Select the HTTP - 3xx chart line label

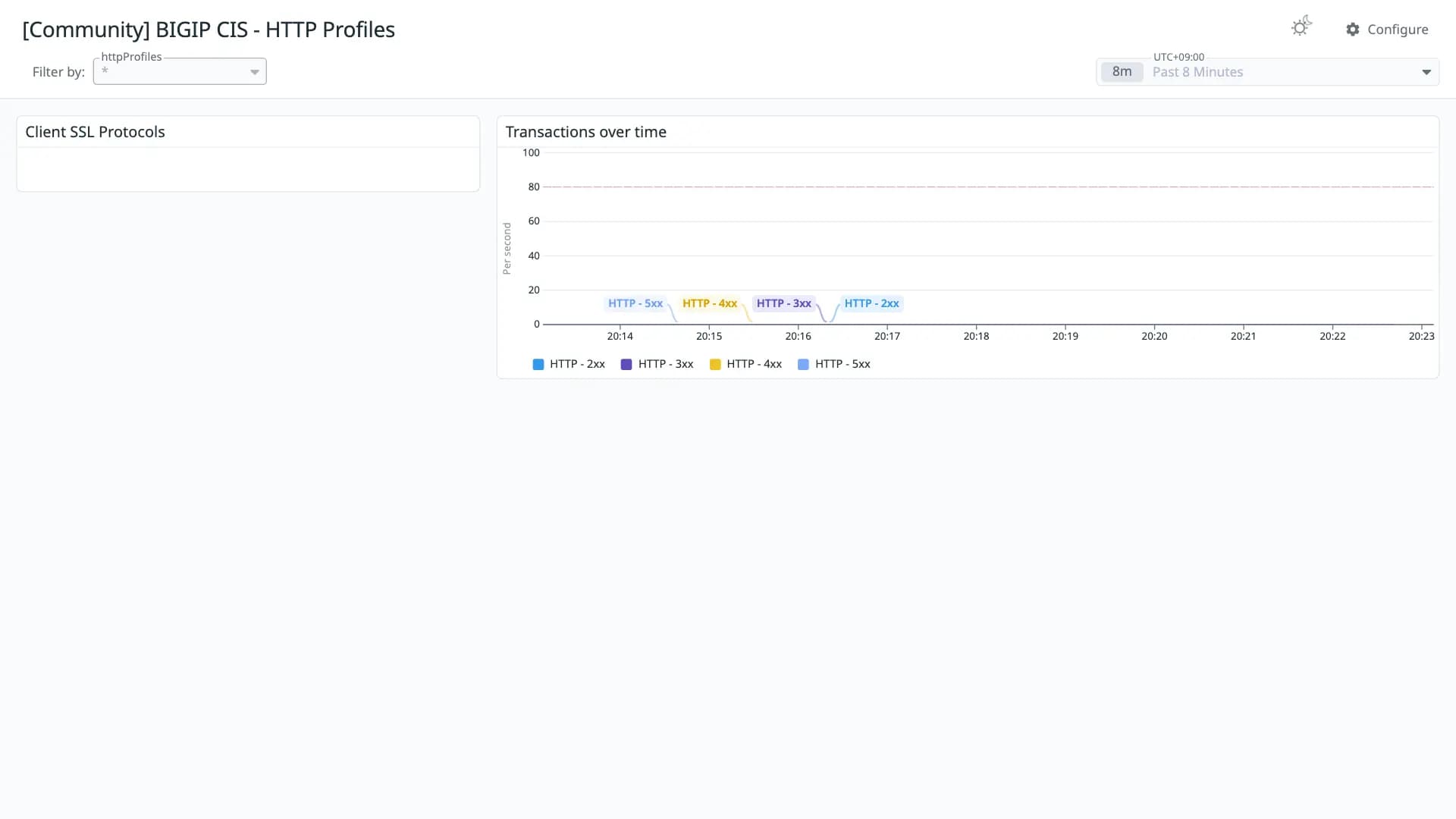784,303
